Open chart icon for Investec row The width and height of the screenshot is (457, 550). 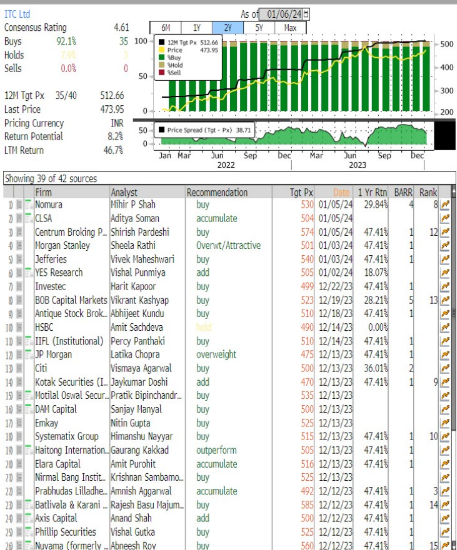445,287
